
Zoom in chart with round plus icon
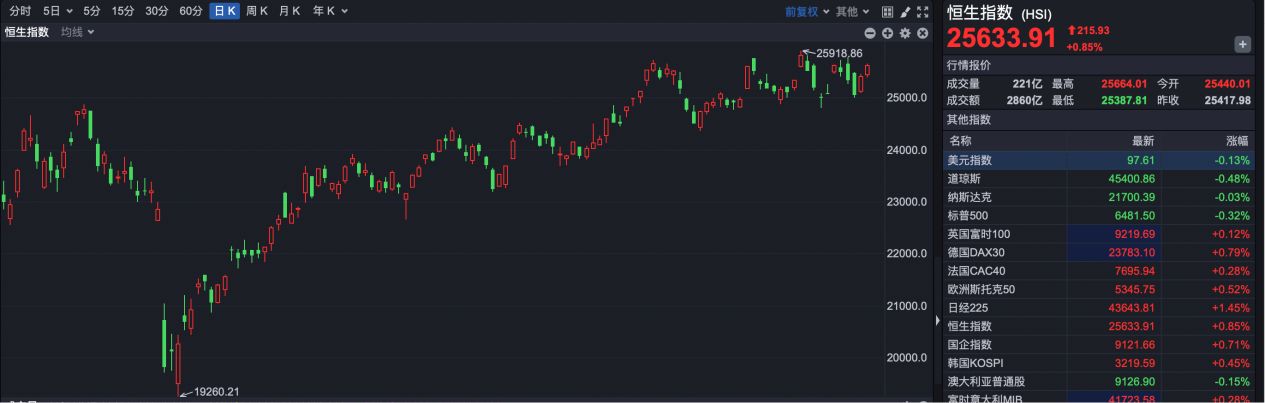[x=888, y=33]
